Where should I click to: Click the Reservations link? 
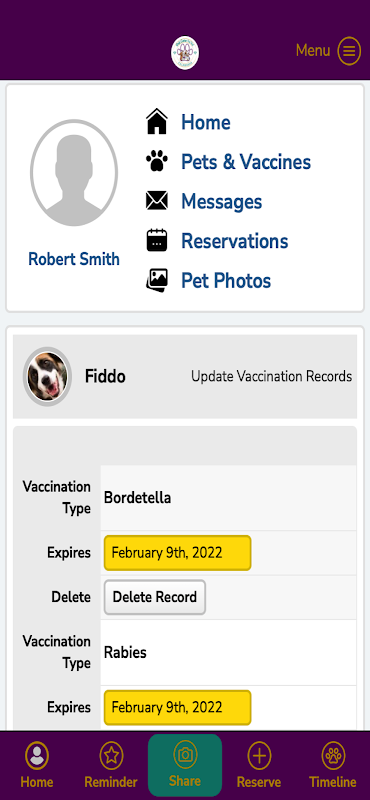[x=235, y=241]
